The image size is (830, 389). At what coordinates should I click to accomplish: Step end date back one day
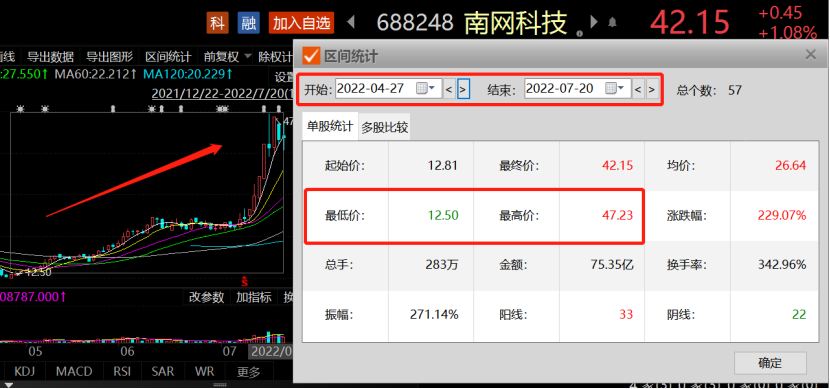pyautogui.click(x=638, y=90)
